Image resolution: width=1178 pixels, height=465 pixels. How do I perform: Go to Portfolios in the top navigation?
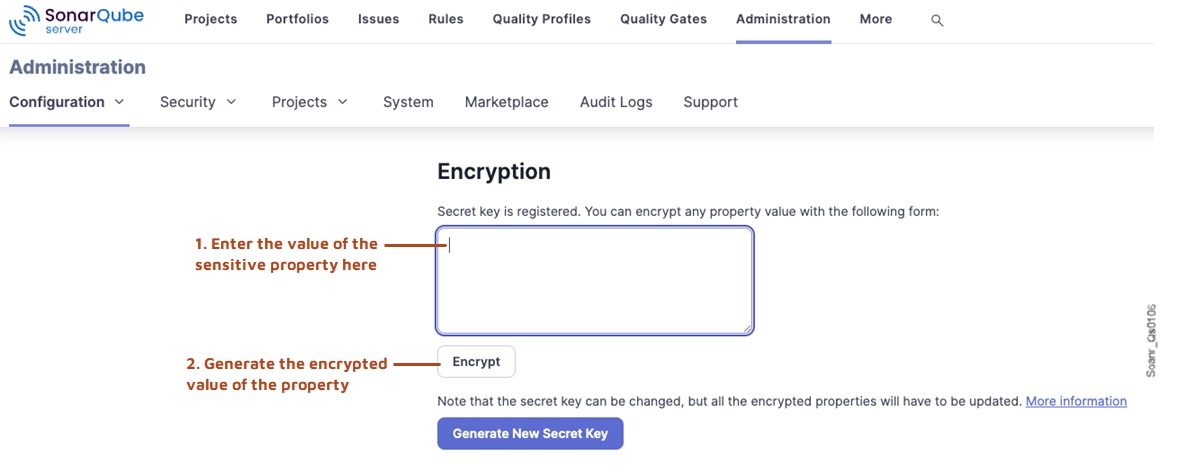click(x=297, y=19)
